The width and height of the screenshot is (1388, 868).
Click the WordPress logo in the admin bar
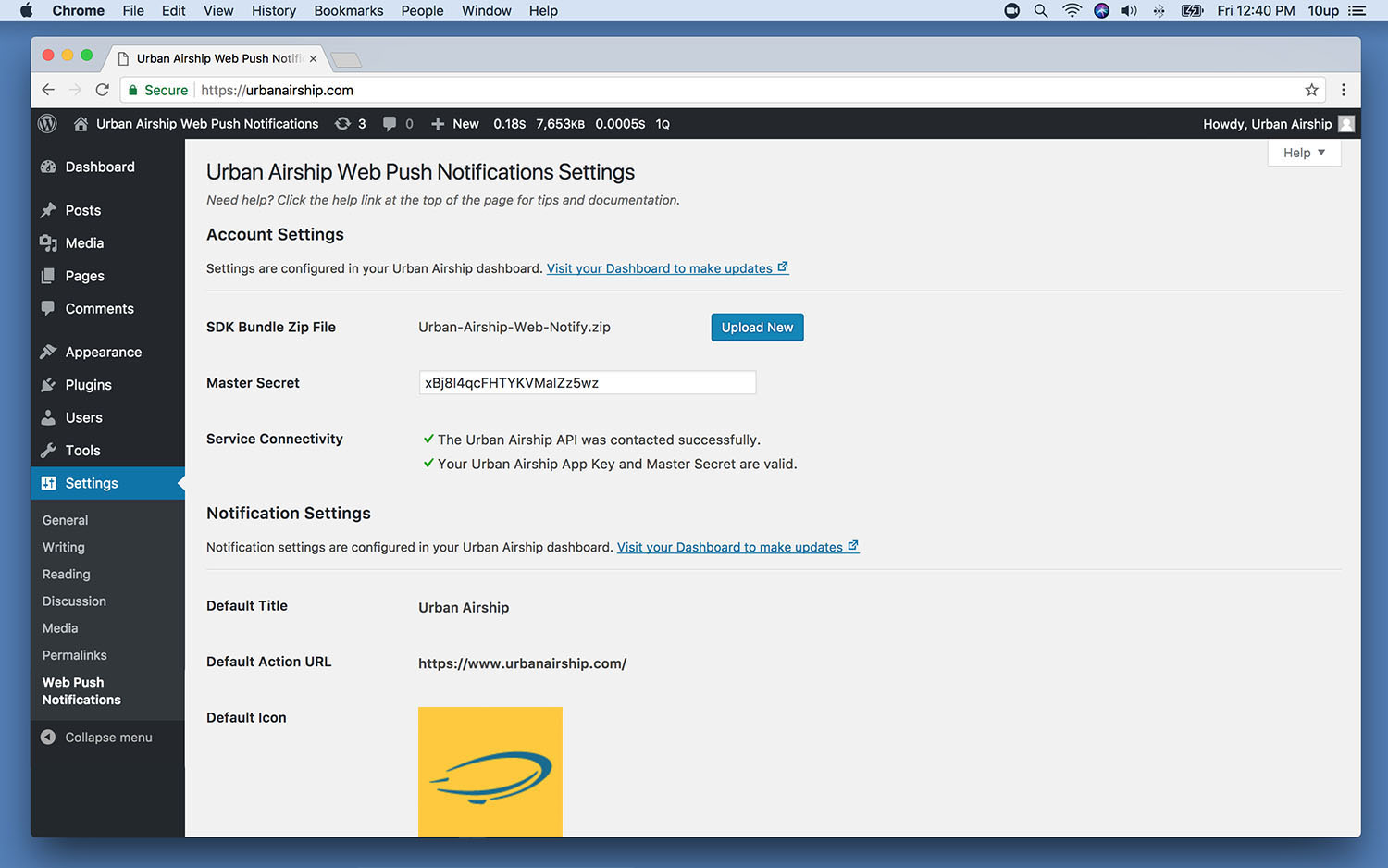pos(46,123)
